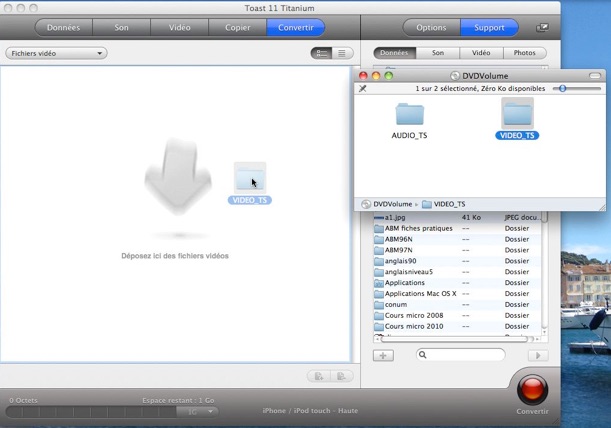Click the iPhone / iPod touch - Haute preset
Image resolution: width=611 pixels, height=428 pixels.
[x=310, y=411]
